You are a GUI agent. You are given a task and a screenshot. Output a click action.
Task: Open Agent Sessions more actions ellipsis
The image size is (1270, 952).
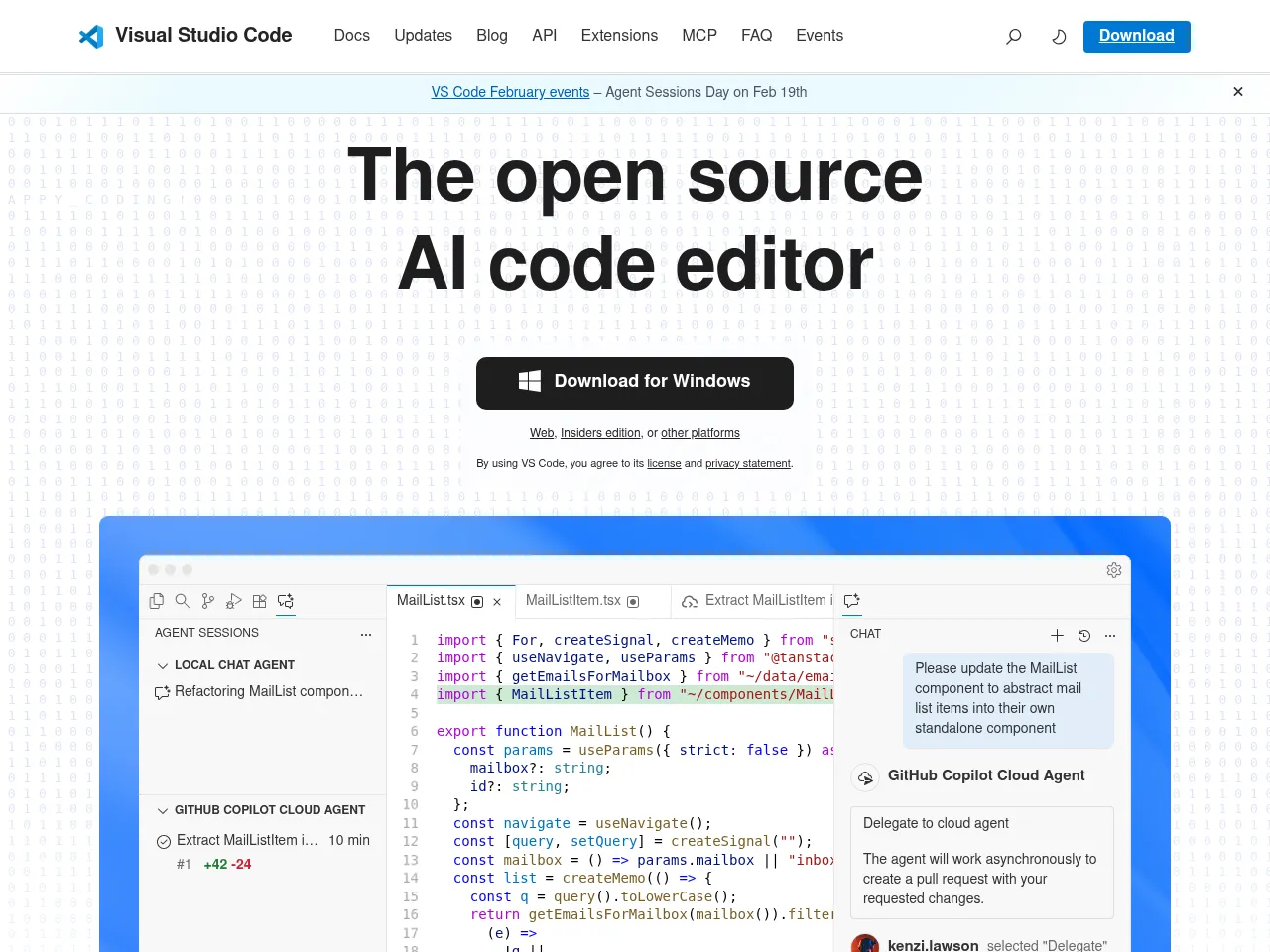[366, 634]
